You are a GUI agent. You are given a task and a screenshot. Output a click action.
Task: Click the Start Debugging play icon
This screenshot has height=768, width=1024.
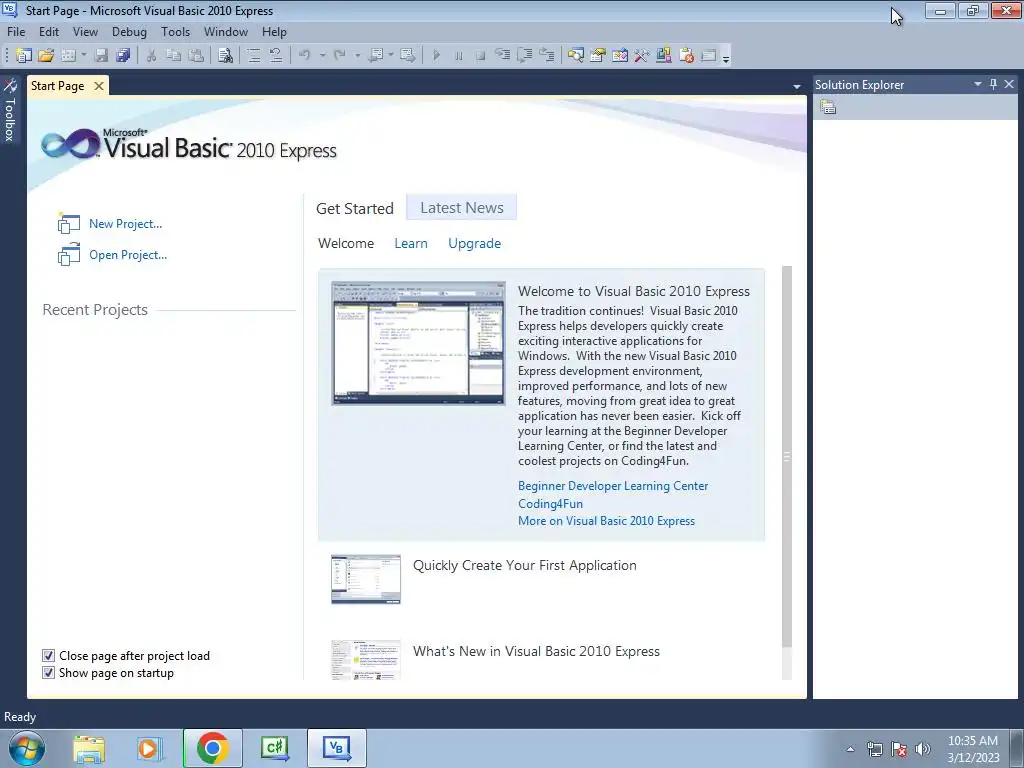pos(436,56)
